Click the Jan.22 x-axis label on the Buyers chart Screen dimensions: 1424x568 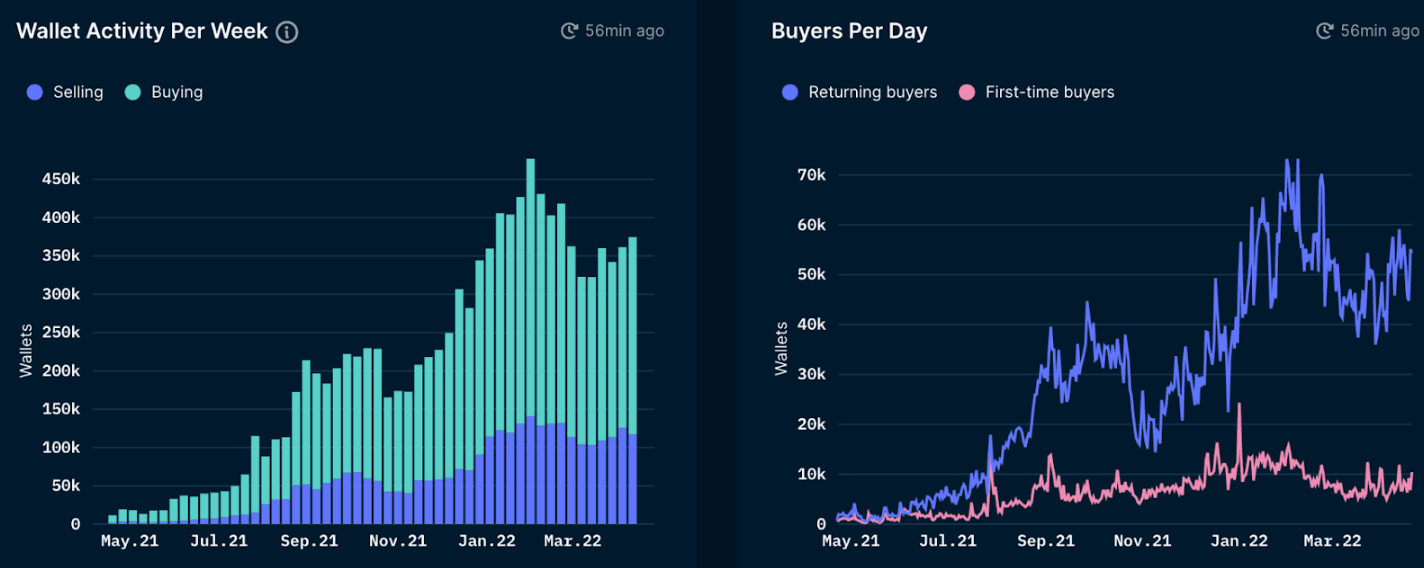coord(1238,541)
